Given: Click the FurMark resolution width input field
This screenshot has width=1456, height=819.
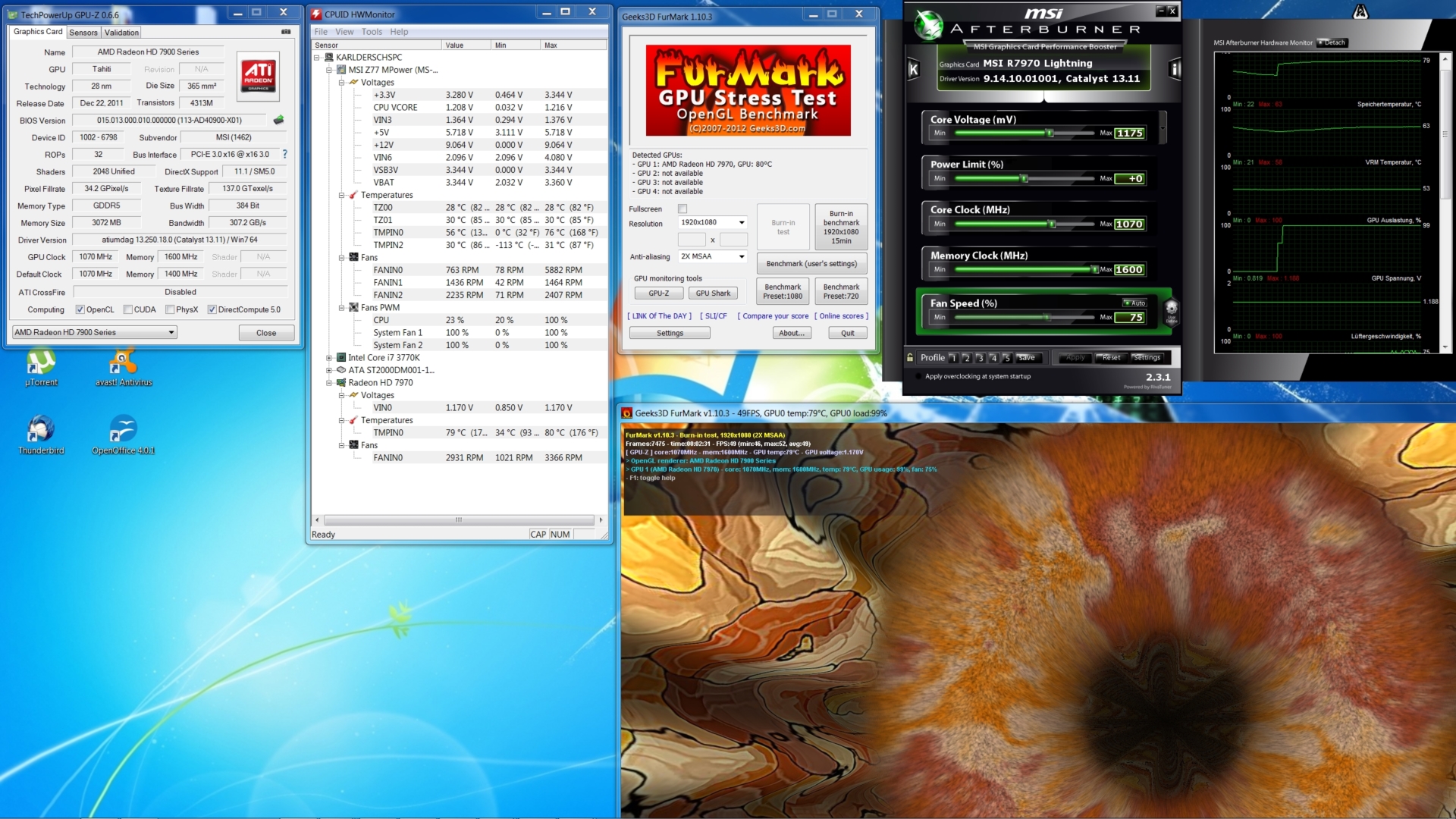Looking at the screenshot, I should (692, 240).
